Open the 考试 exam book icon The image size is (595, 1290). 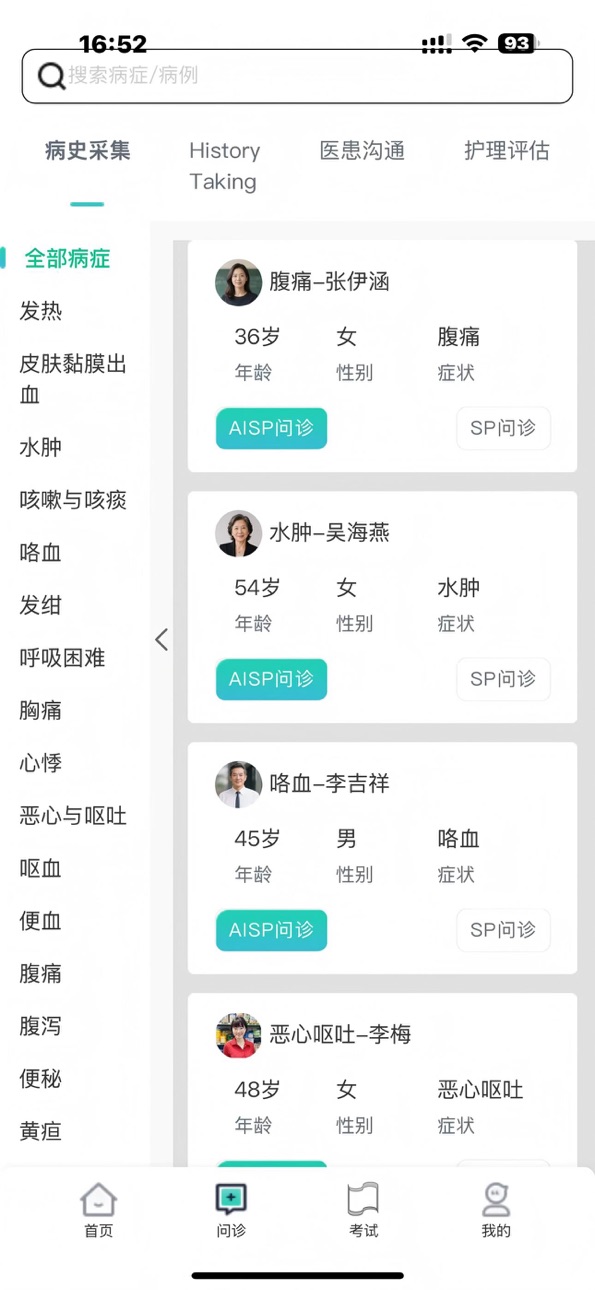coord(363,1199)
